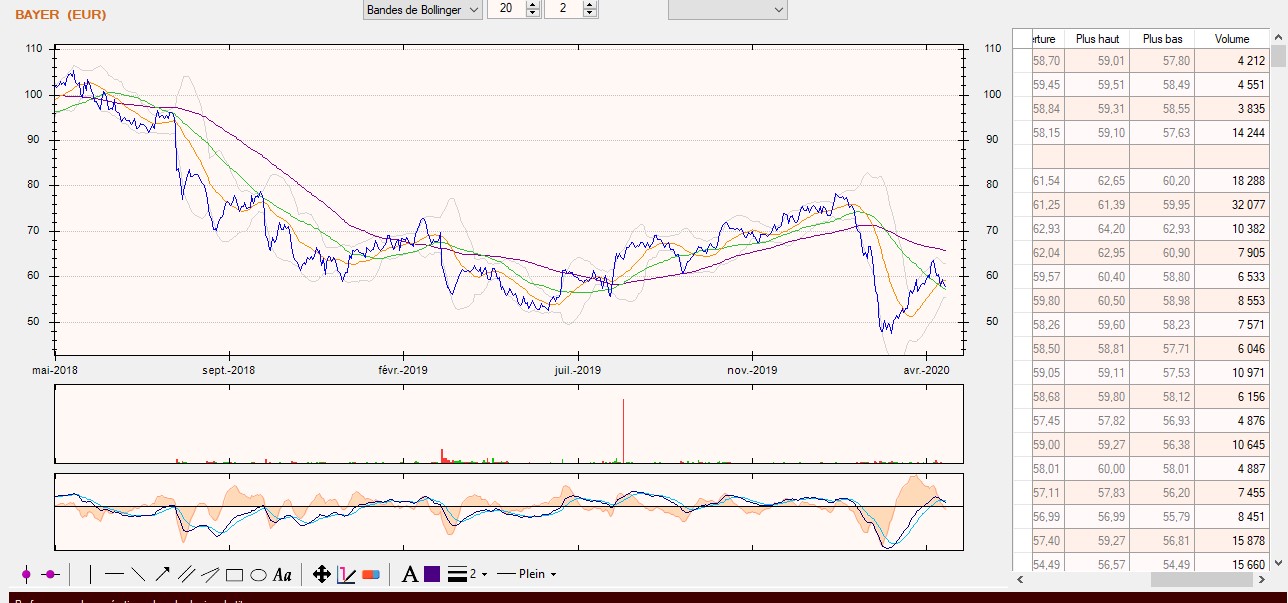Click the Volume column header
The height and width of the screenshot is (603, 1288).
tap(1232, 38)
